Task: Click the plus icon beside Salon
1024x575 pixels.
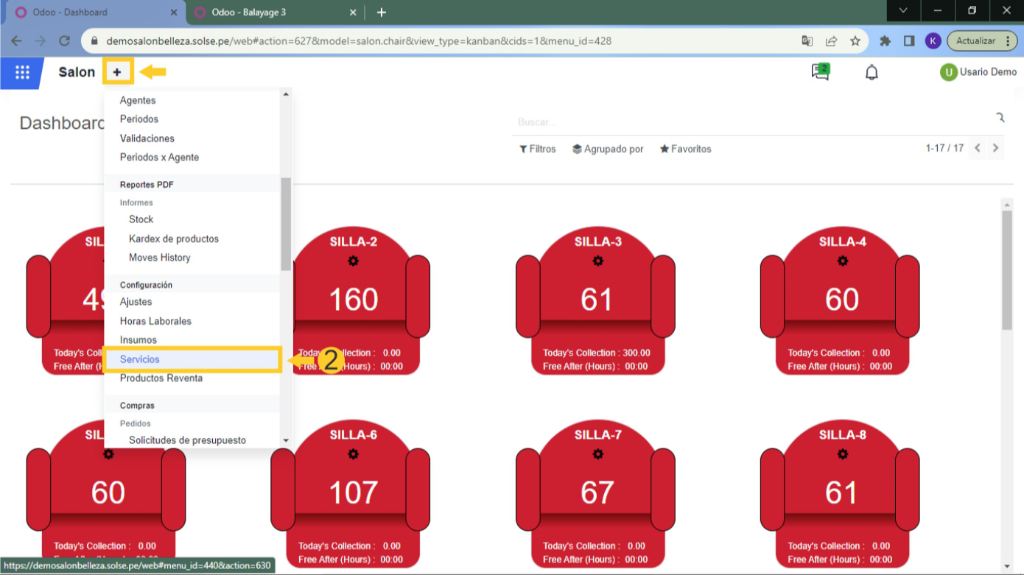Action: pyautogui.click(x=117, y=72)
